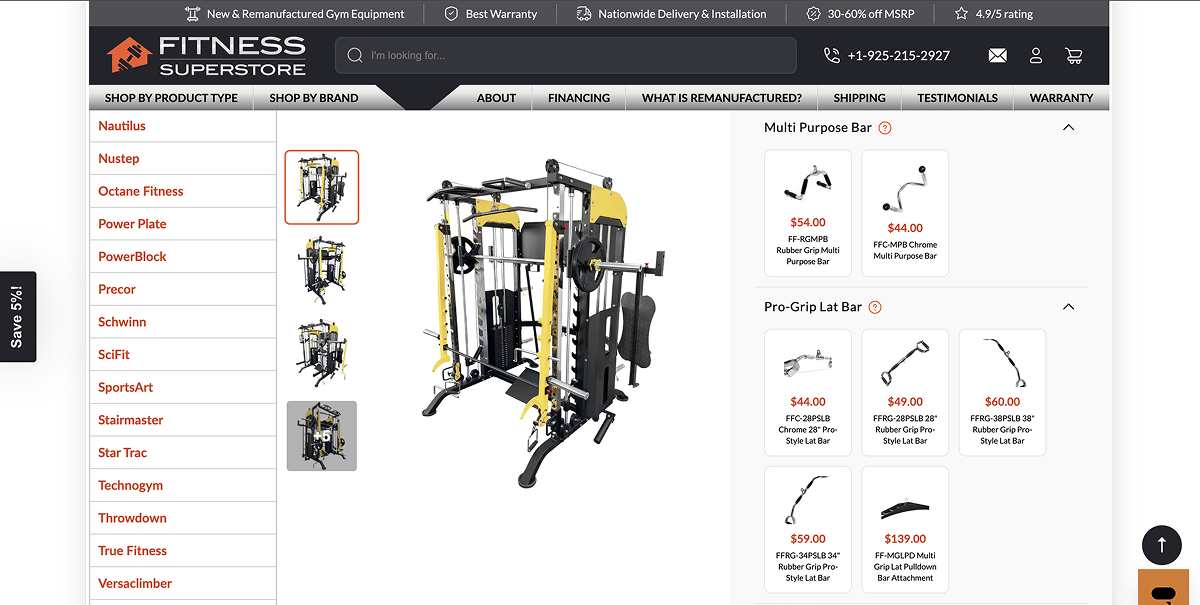Choose FFRG-28PSLB 28" Rubber Grip Lat Bar

click(x=905, y=392)
